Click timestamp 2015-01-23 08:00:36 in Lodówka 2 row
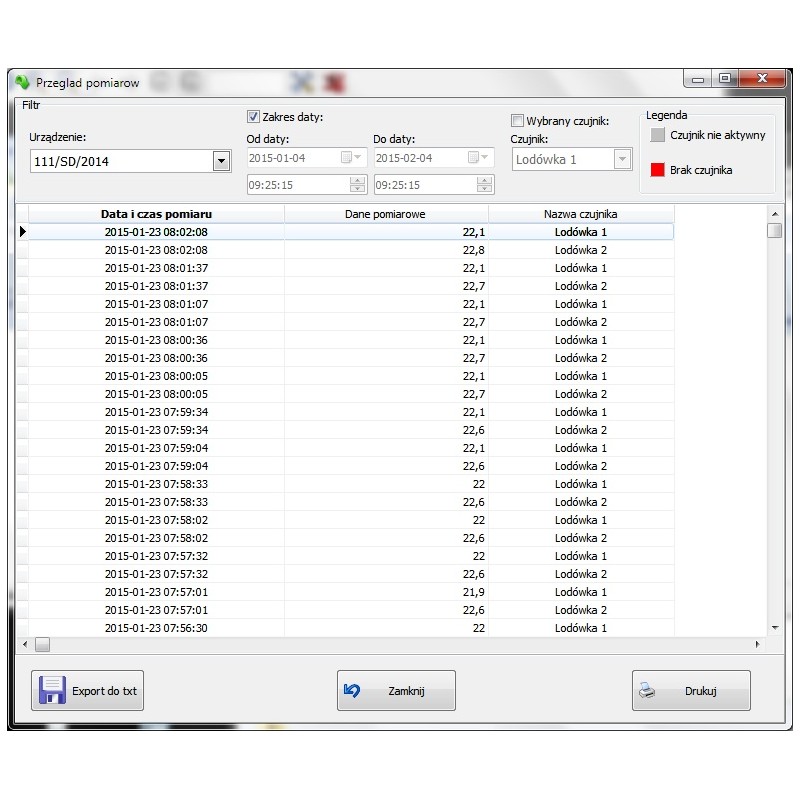This screenshot has width=800, height=800. click(156, 358)
